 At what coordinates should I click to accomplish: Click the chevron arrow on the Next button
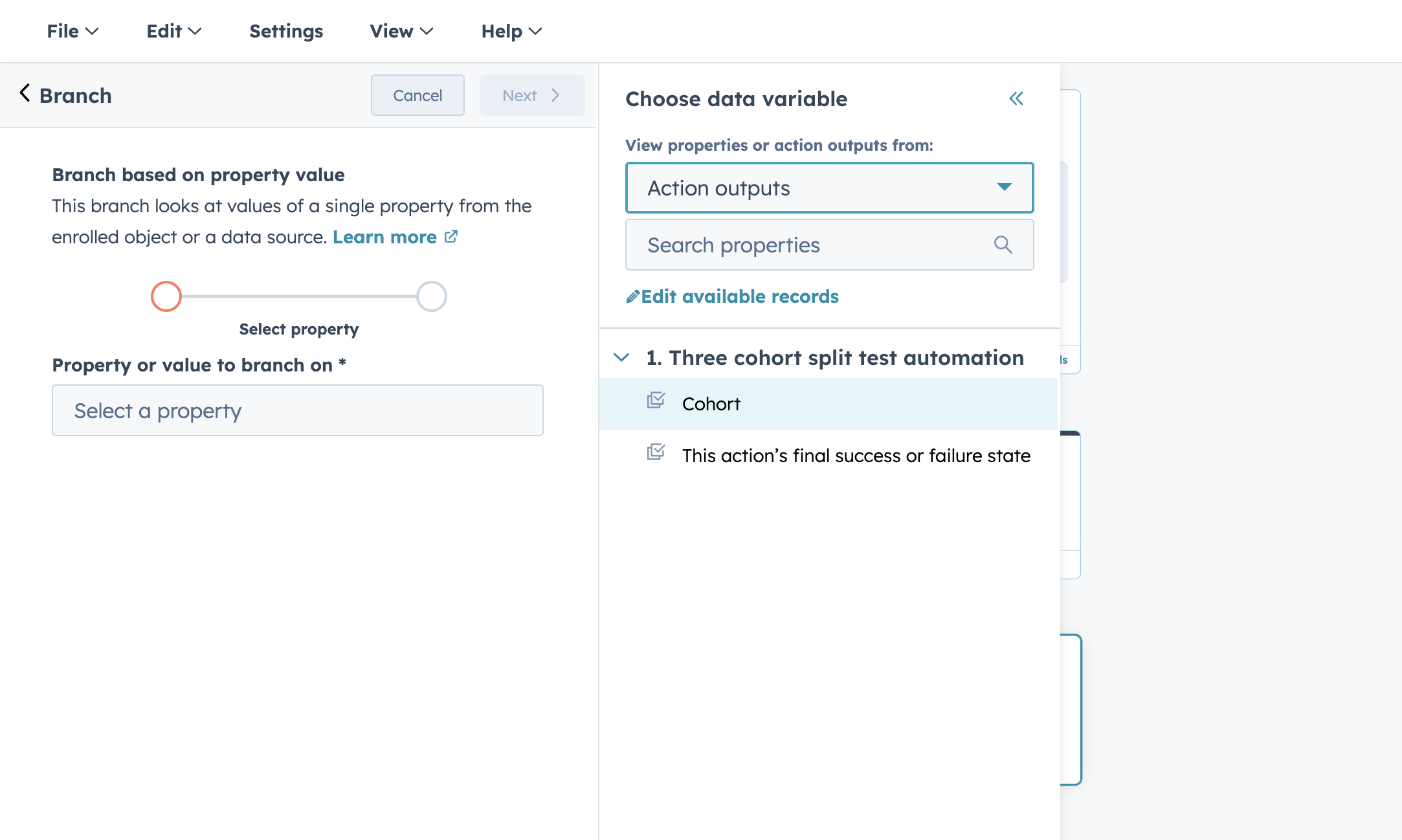555,95
